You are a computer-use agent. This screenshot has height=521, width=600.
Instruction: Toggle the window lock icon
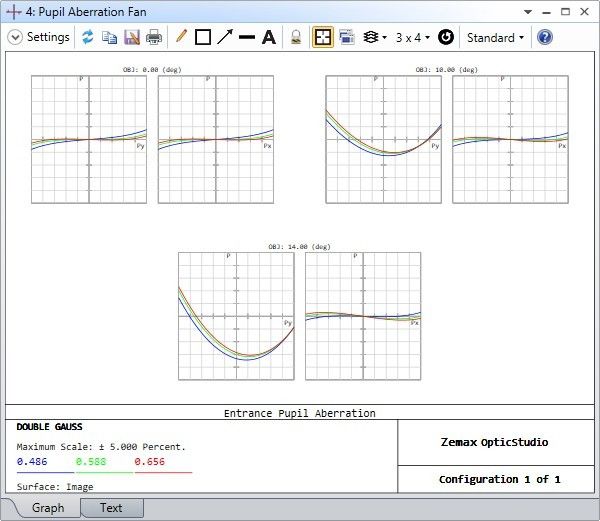[296, 37]
